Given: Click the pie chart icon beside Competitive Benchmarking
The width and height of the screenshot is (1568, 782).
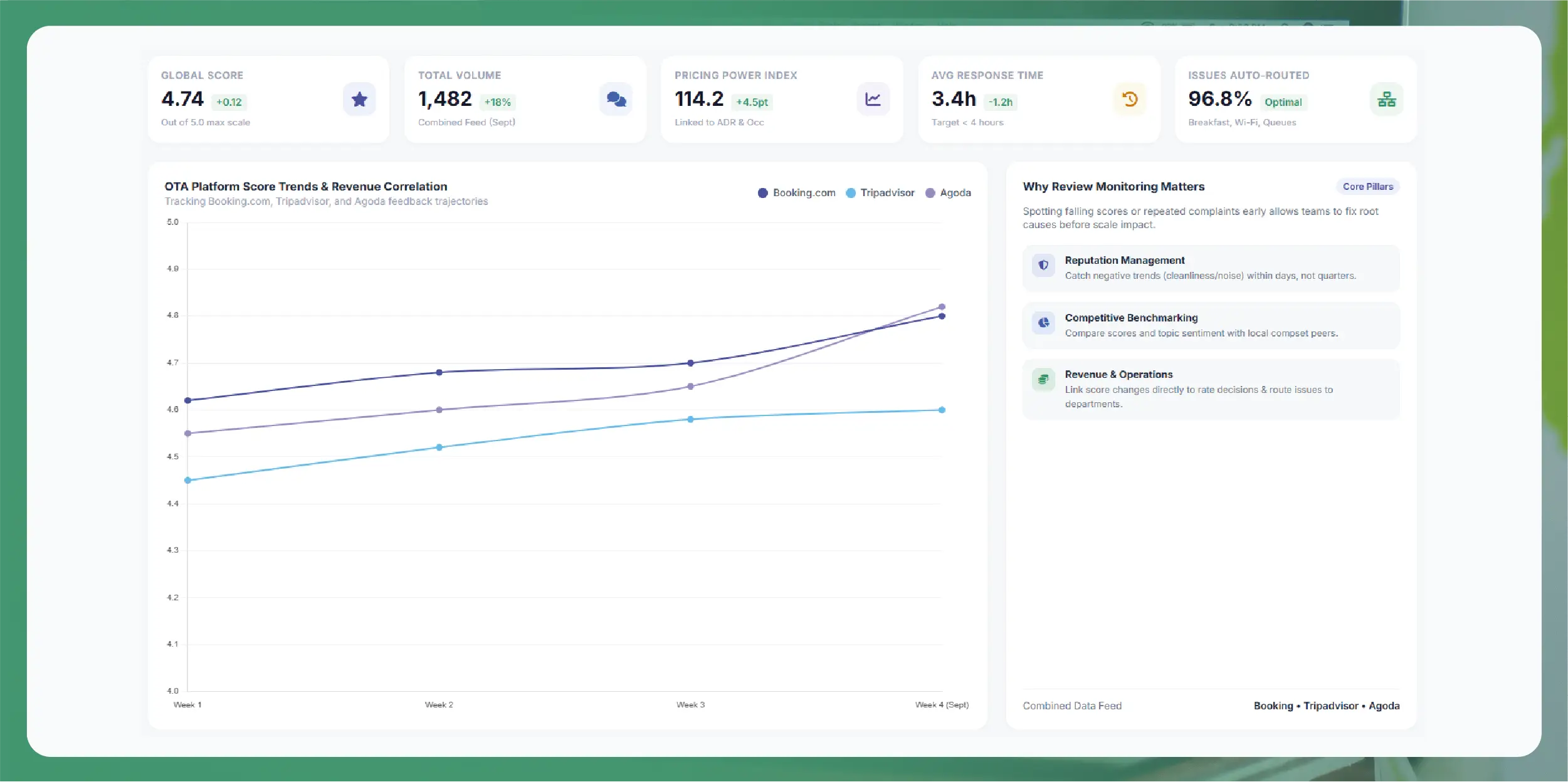Looking at the screenshot, I should 1043,323.
